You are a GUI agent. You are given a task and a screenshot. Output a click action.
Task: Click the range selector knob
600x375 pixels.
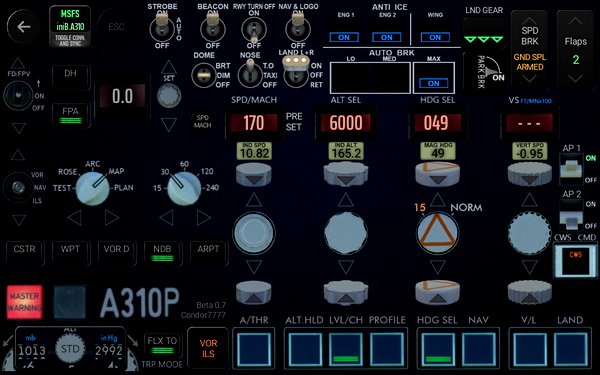(x=184, y=188)
